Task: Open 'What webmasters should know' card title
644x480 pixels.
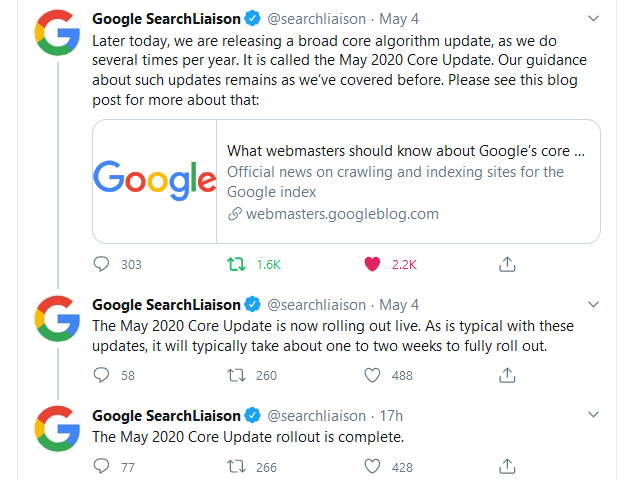Action: (406, 151)
